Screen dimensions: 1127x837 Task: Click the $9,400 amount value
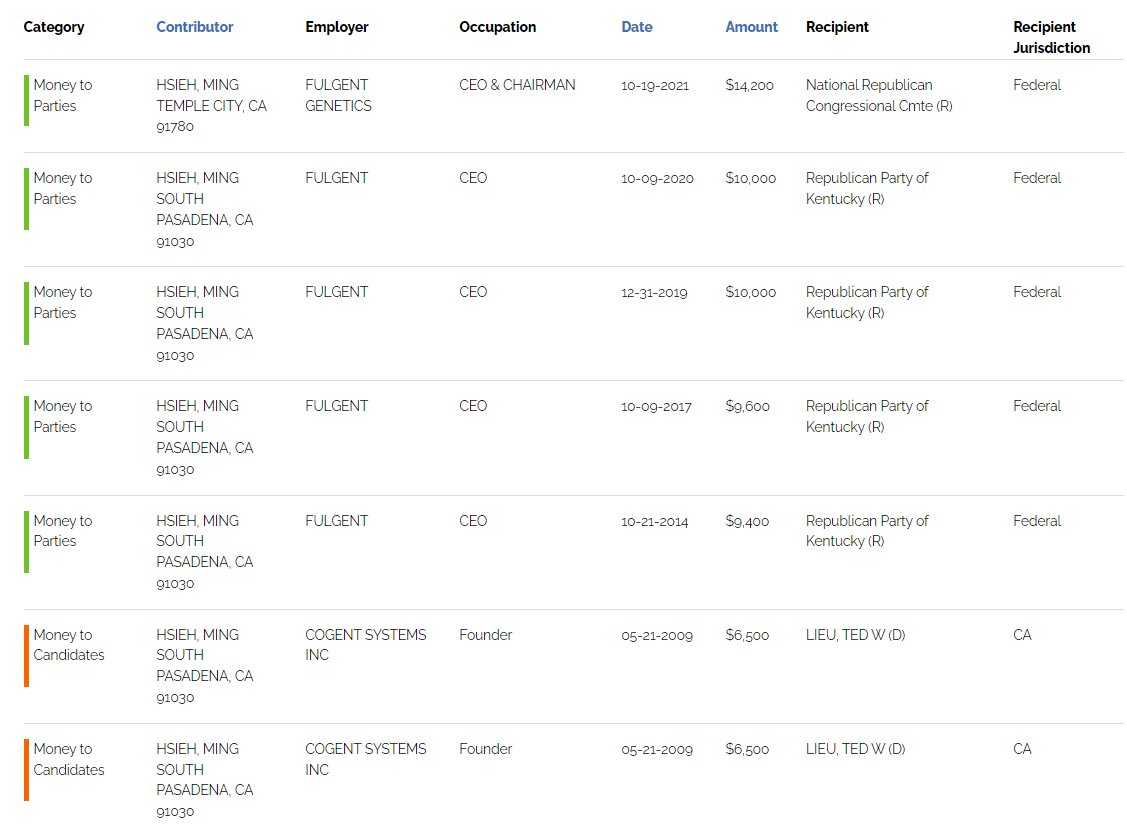click(748, 521)
